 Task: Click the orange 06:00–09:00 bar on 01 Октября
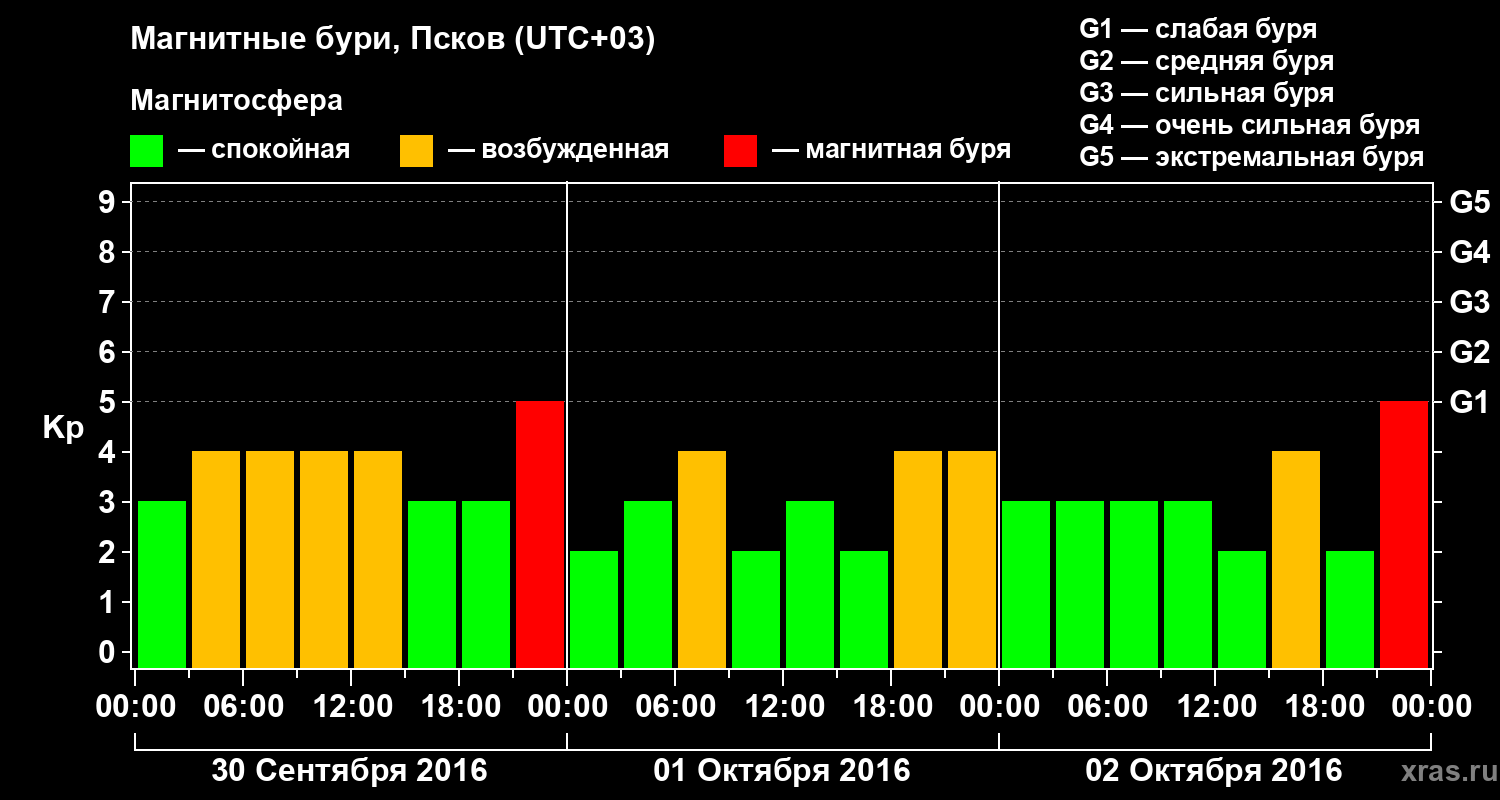[x=702, y=559]
